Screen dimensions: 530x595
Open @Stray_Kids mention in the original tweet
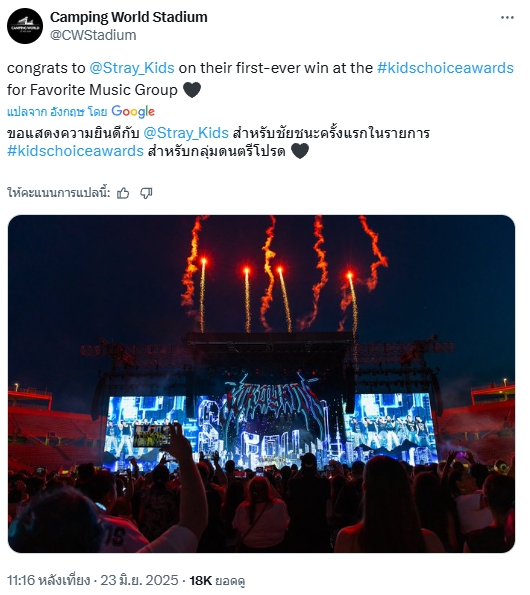(x=132, y=68)
